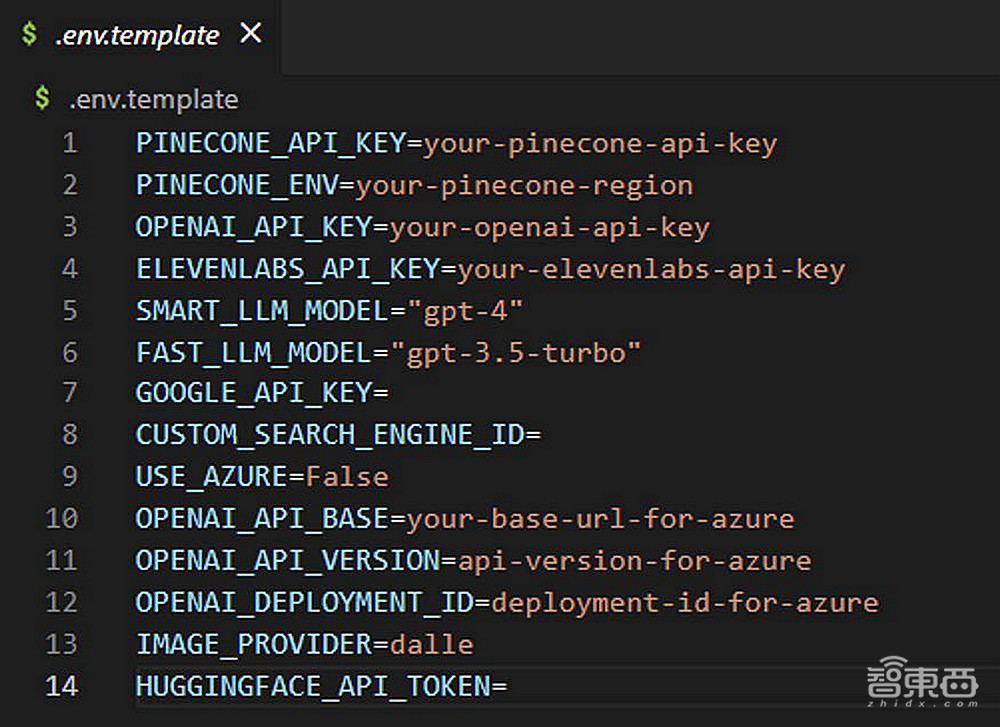
Task: Click the your-pinecone-region value
Action: [524, 185]
